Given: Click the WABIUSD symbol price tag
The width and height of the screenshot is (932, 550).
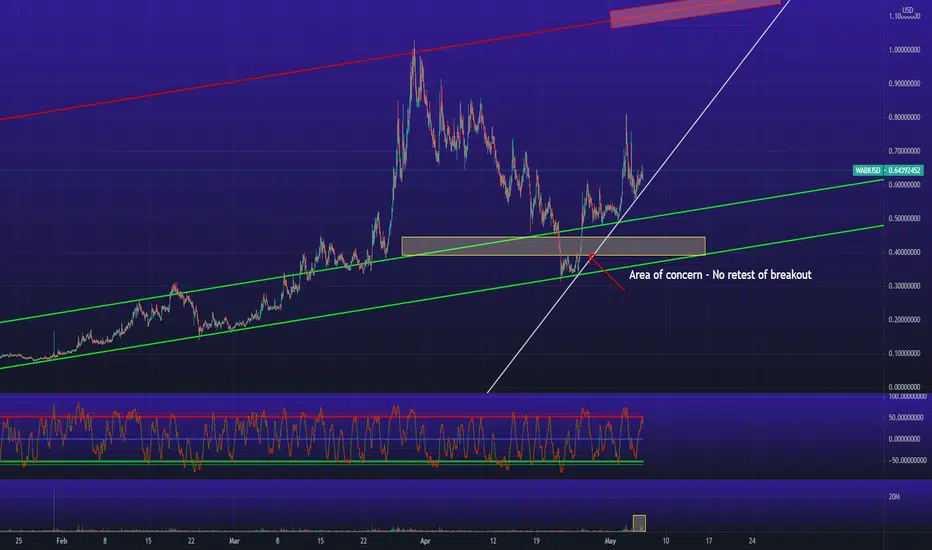Looking at the screenshot, I should click(868, 171).
